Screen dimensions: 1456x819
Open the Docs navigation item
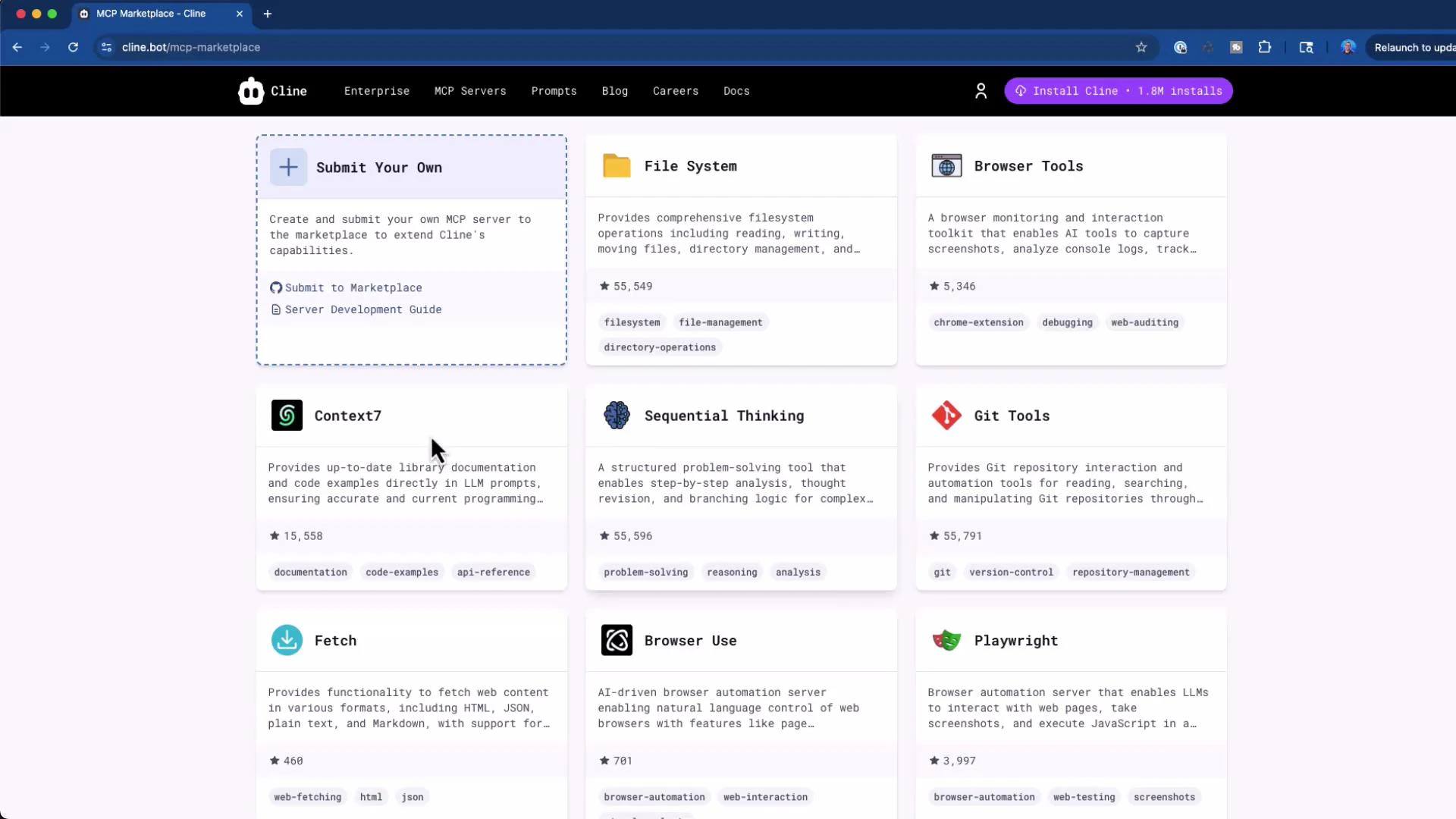click(x=736, y=91)
